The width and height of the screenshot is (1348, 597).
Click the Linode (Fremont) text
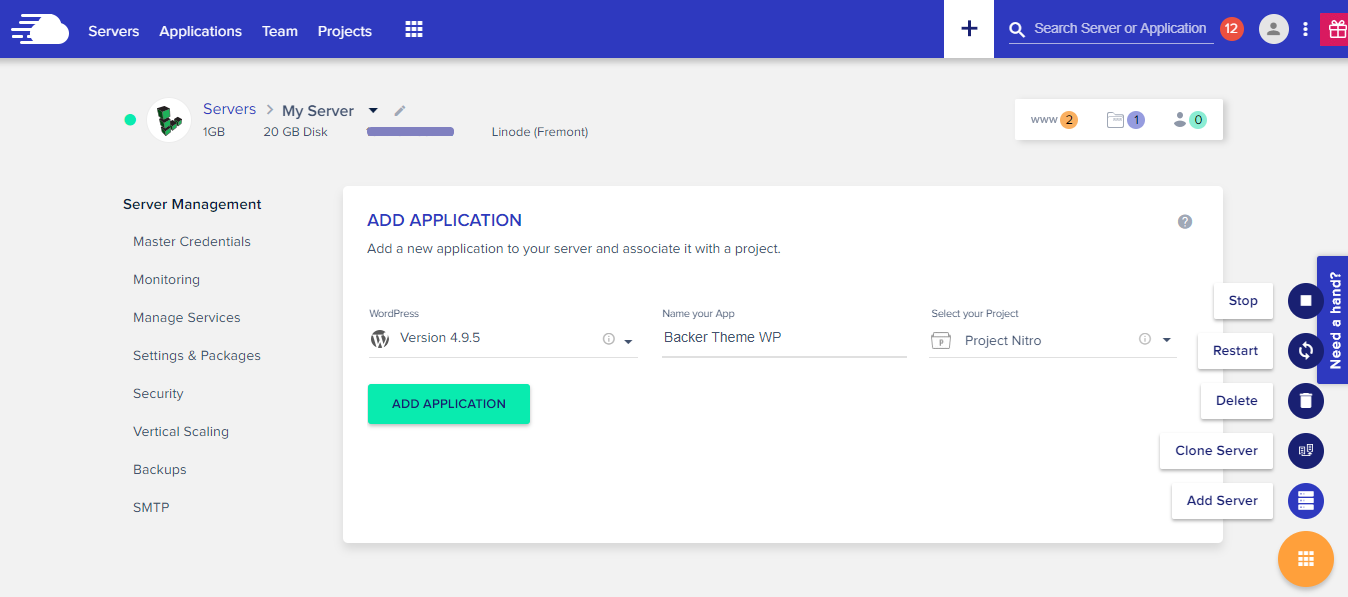click(540, 132)
